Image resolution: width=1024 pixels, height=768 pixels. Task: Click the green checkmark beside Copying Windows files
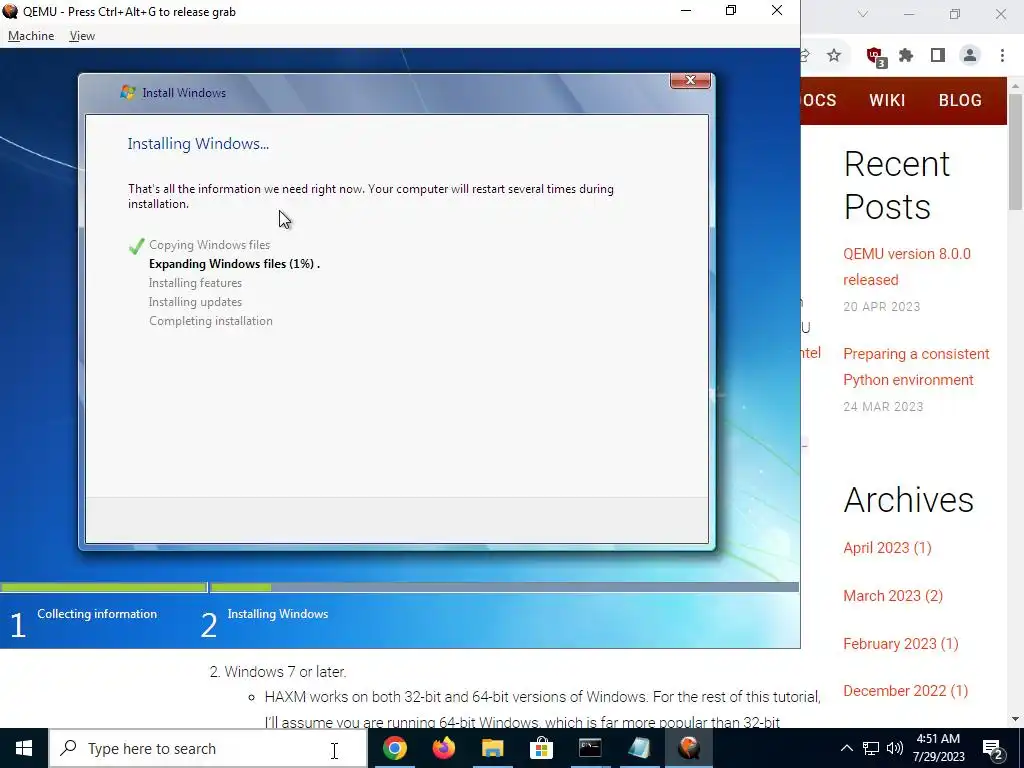pos(136,246)
